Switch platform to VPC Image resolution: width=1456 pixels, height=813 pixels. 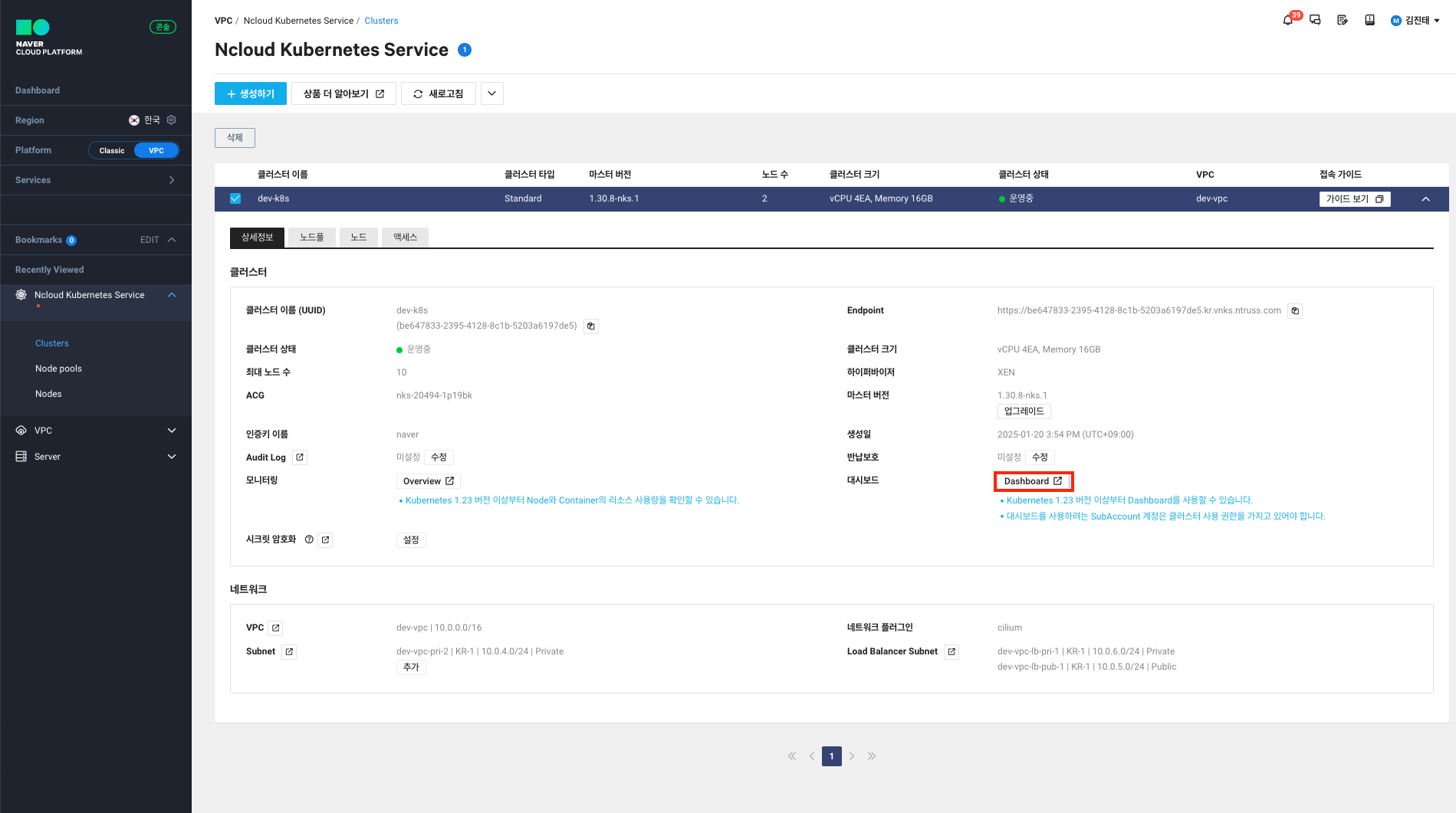click(156, 151)
